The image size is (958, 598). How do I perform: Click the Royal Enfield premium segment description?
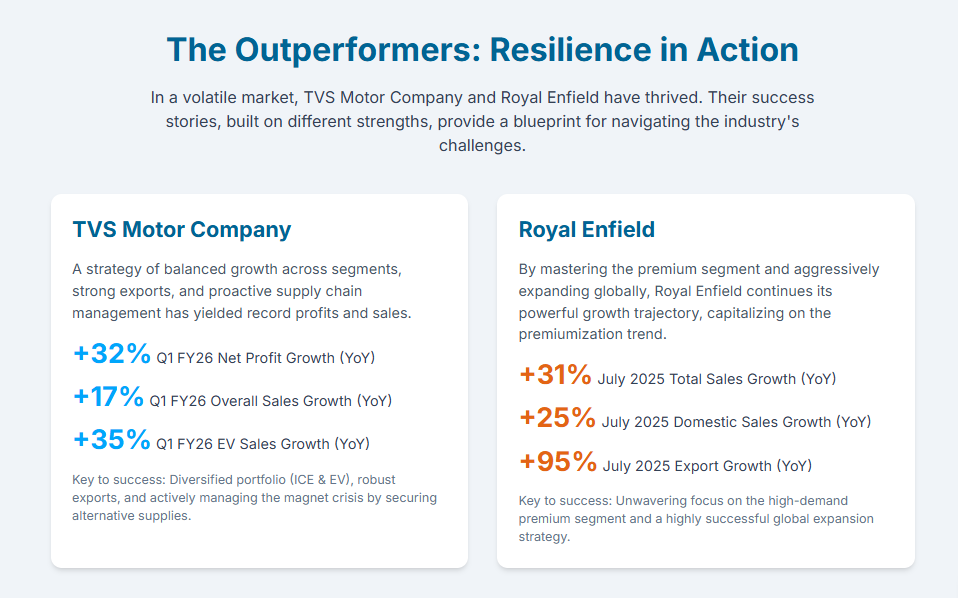click(x=699, y=302)
